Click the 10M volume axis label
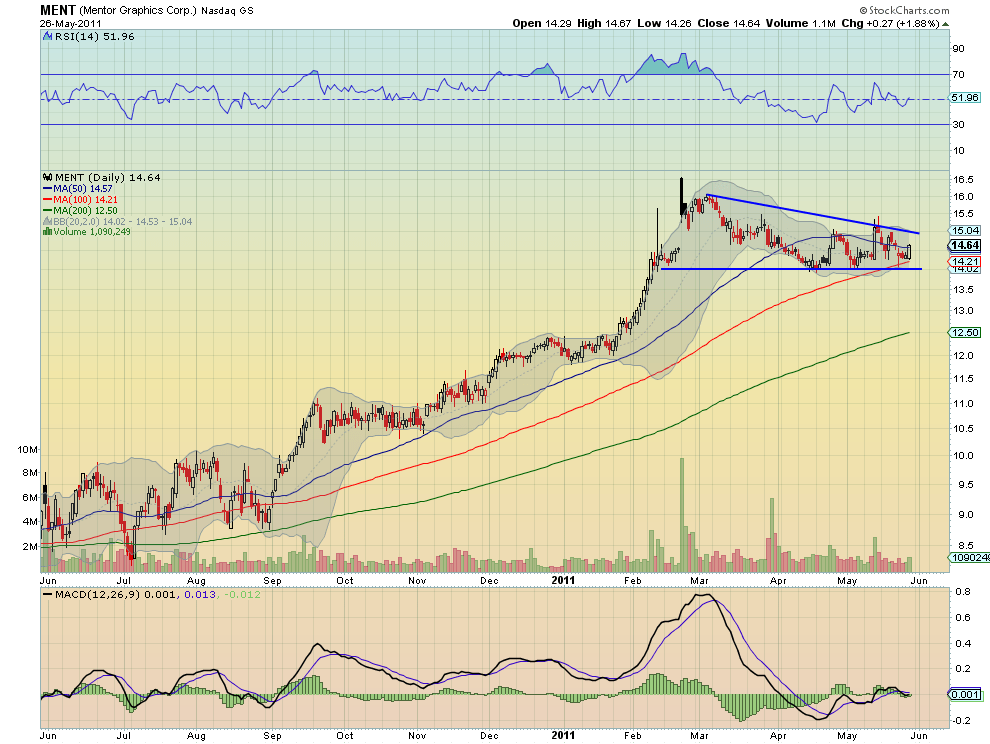The height and width of the screenshot is (744, 990). (x=27, y=450)
